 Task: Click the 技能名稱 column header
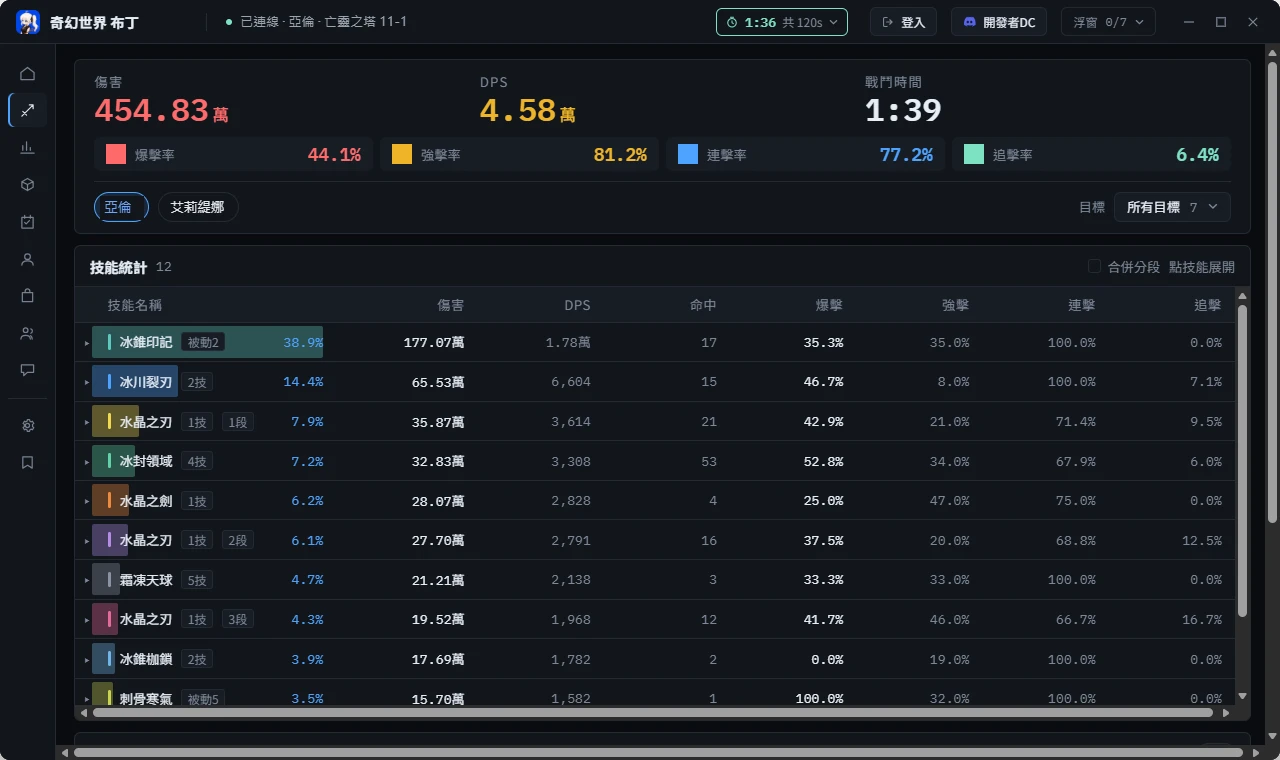(x=135, y=305)
